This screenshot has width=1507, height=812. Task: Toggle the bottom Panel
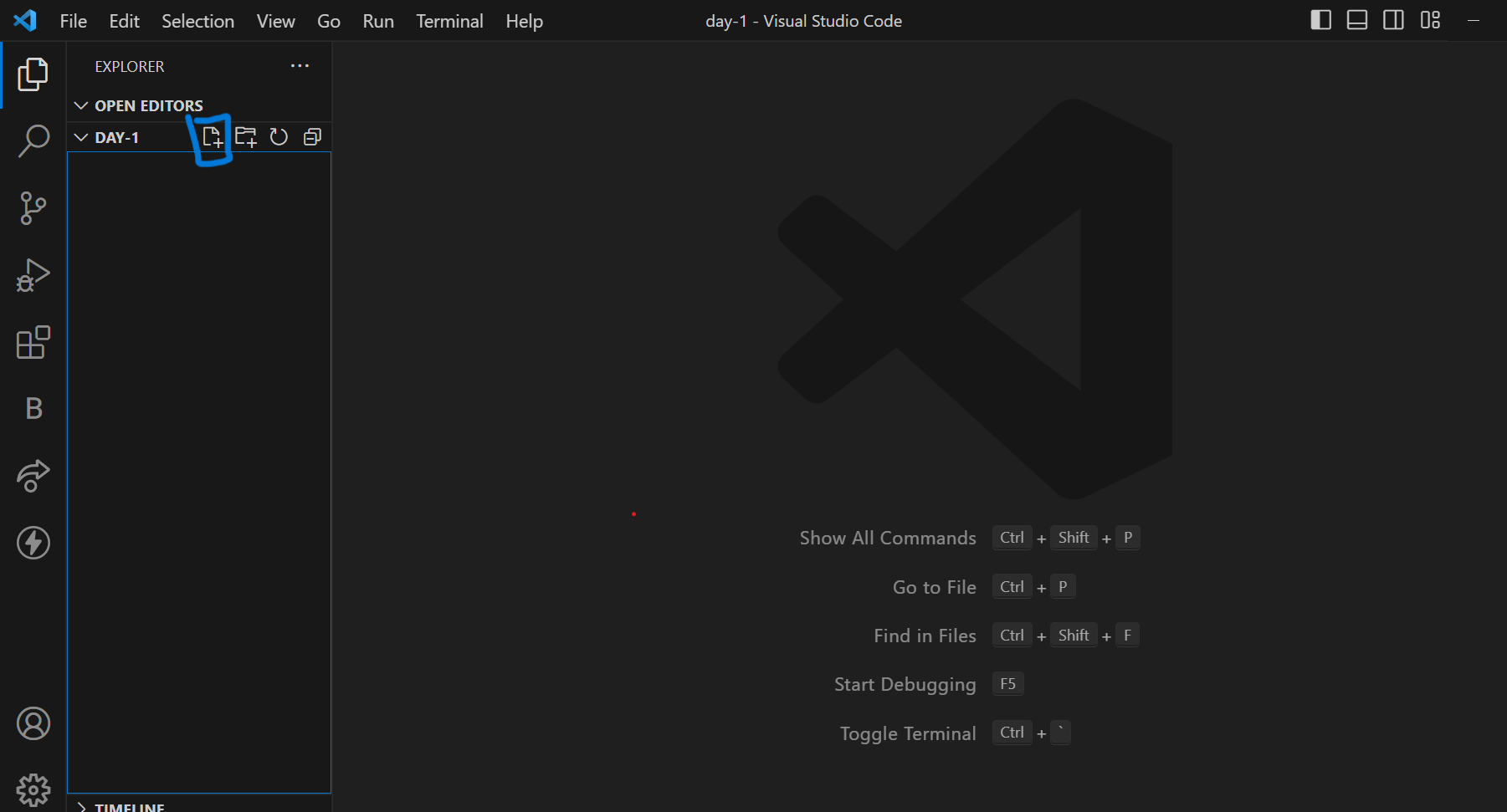[x=1356, y=19]
